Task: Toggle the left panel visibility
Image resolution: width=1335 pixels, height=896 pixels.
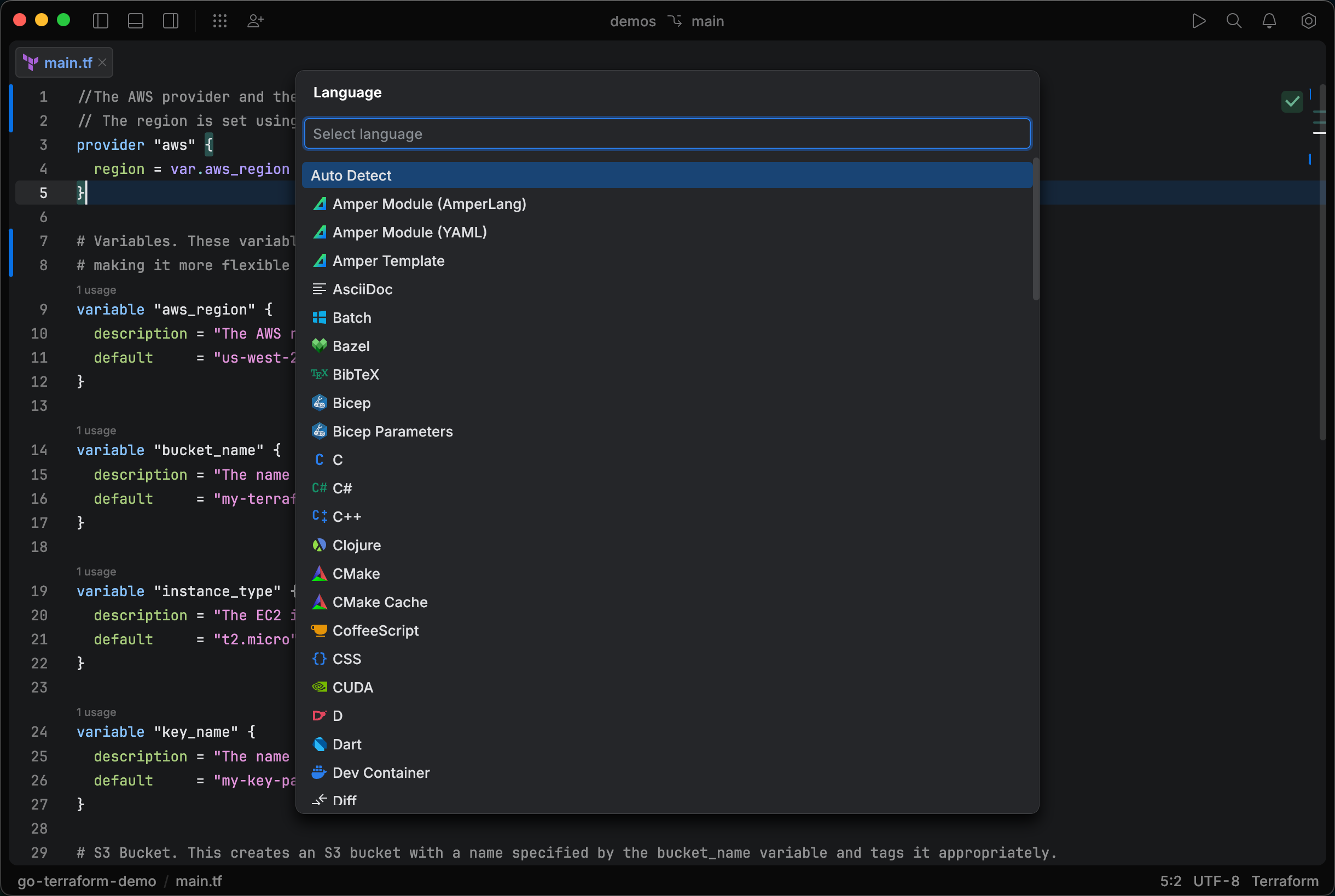Action: 101,21
